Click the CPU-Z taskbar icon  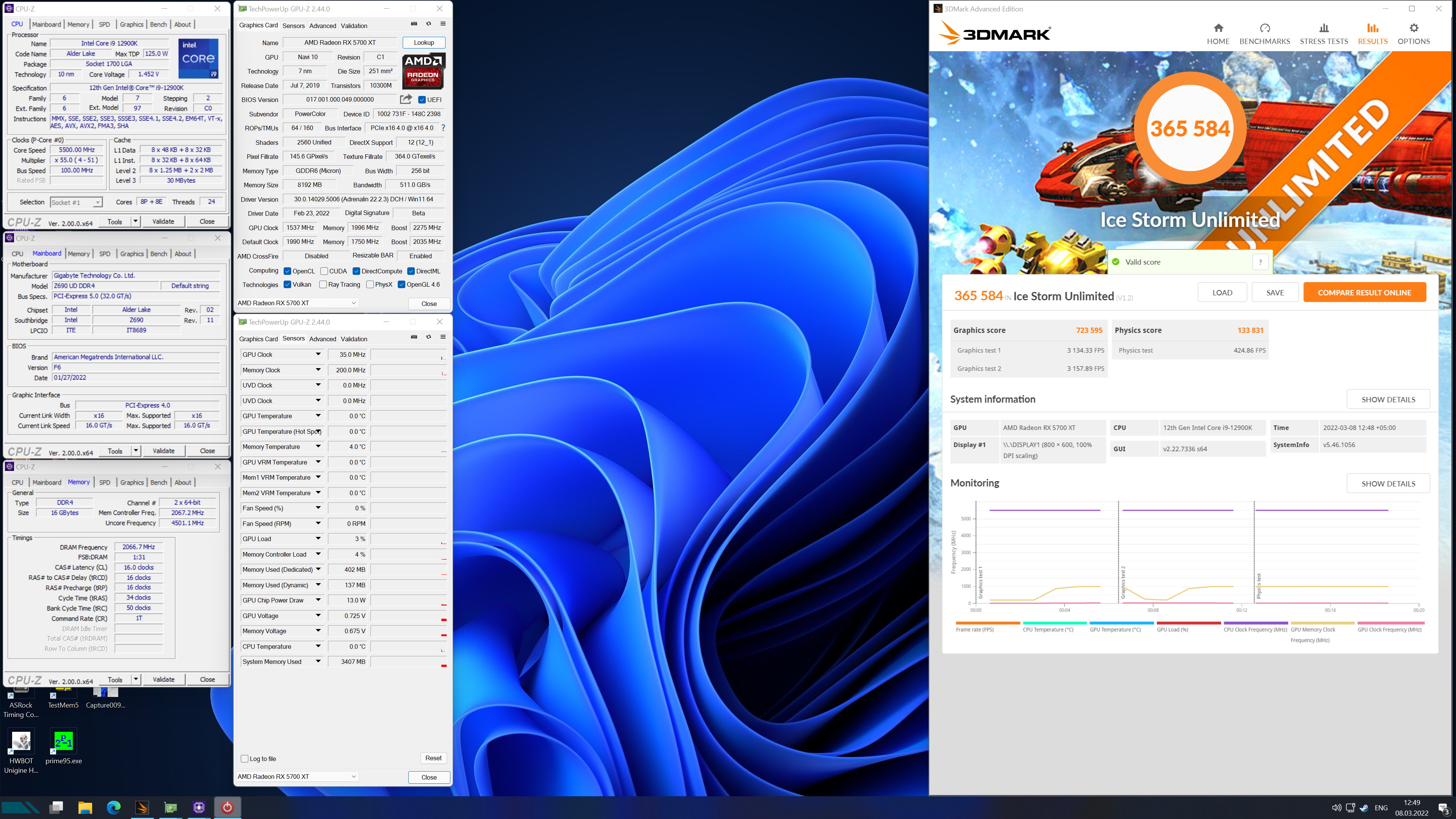pos(199,808)
